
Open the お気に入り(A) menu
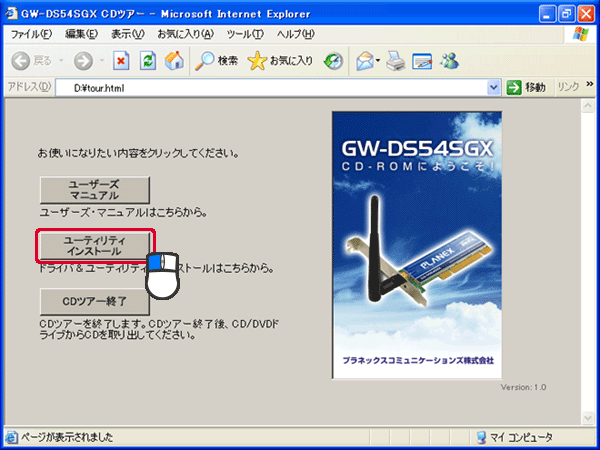pos(186,34)
